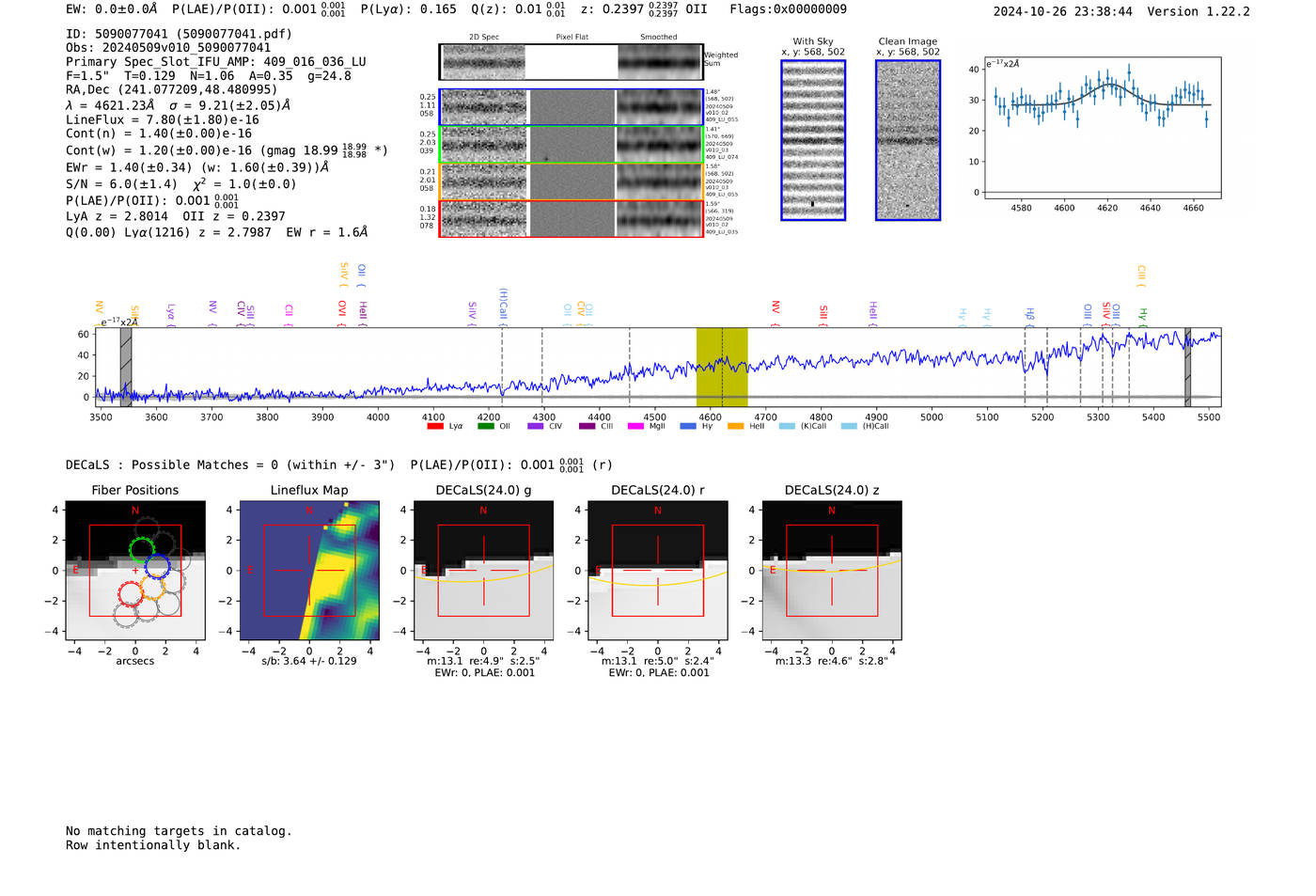Click the hatched gray band near 3550 Å

[x=126, y=367]
